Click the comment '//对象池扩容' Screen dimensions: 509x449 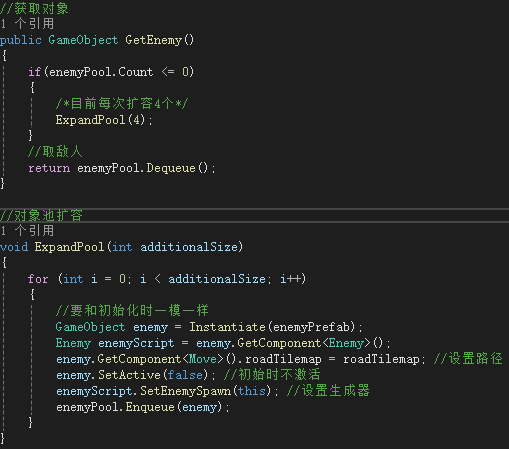[41, 215]
